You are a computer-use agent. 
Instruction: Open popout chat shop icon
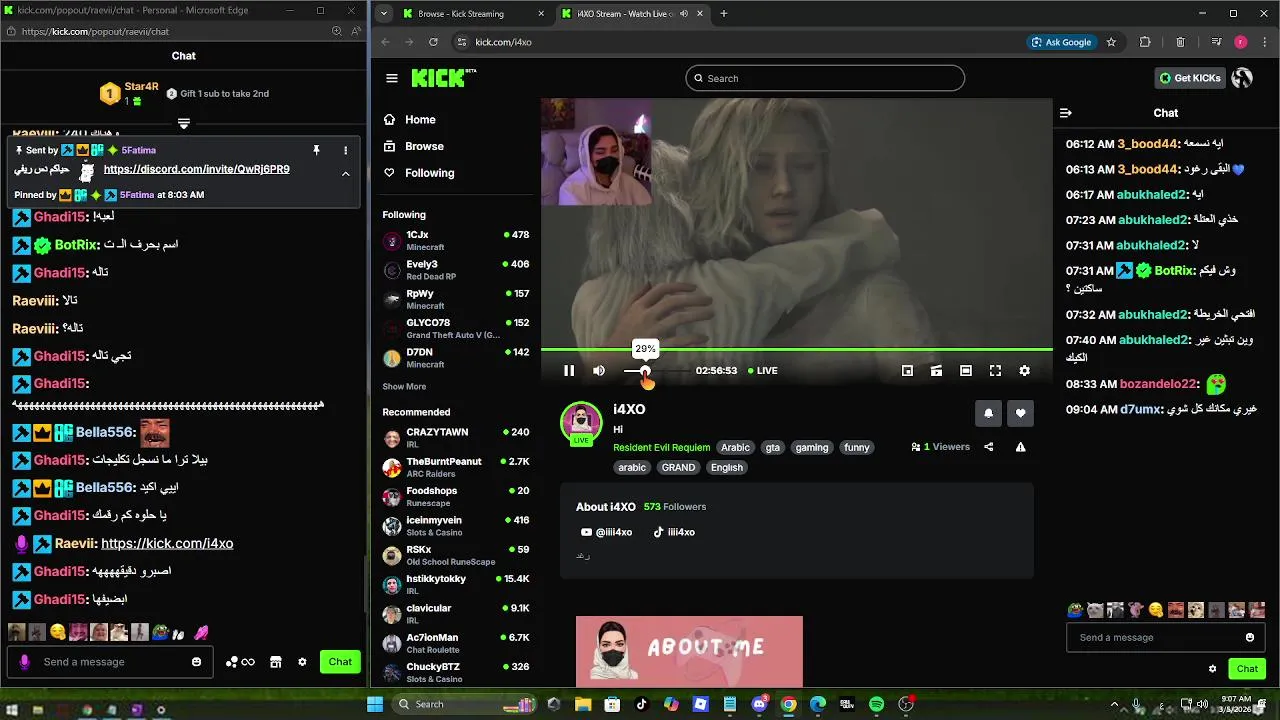tap(276, 662)
